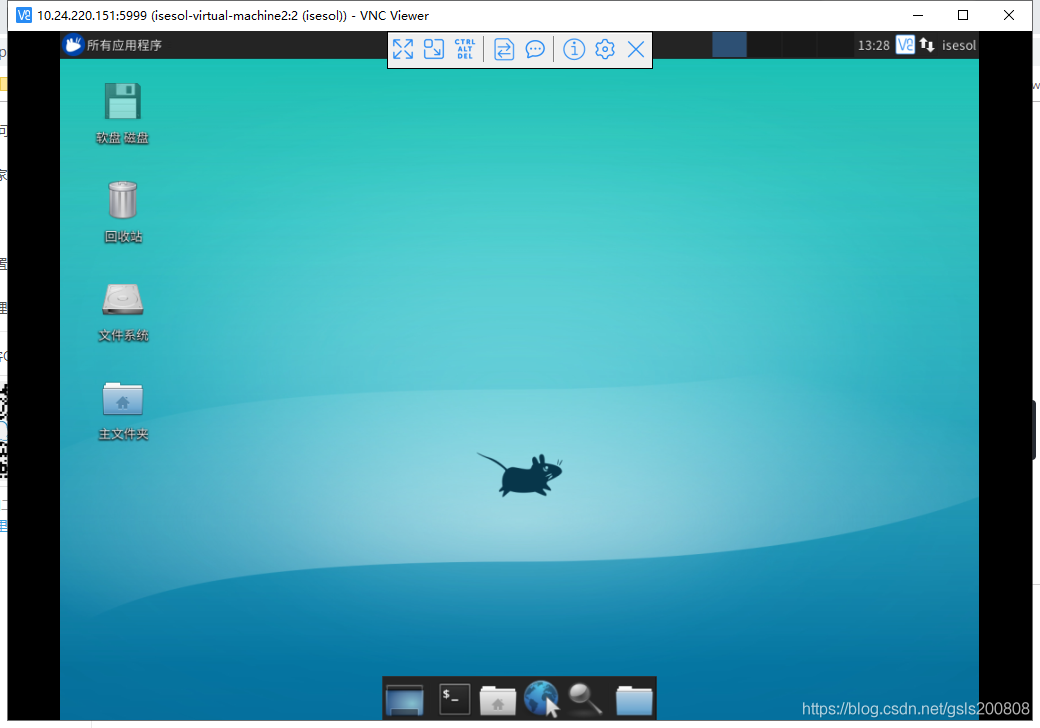This screenshot has height=728, width=1040.
Task: Open the 所有应用程序 applications menu
Action: coord(113,45)
